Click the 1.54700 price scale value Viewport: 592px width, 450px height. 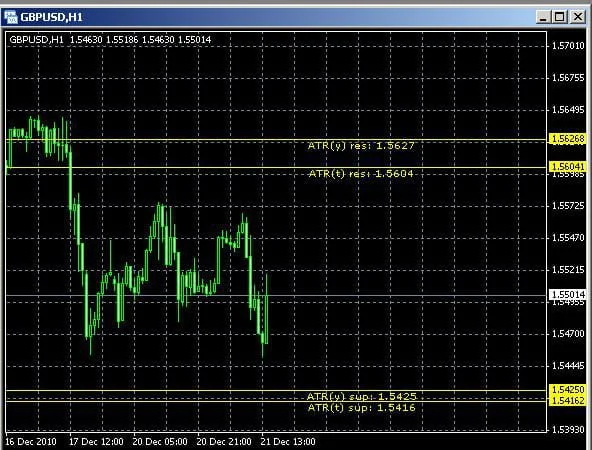[x=568, y=334]
